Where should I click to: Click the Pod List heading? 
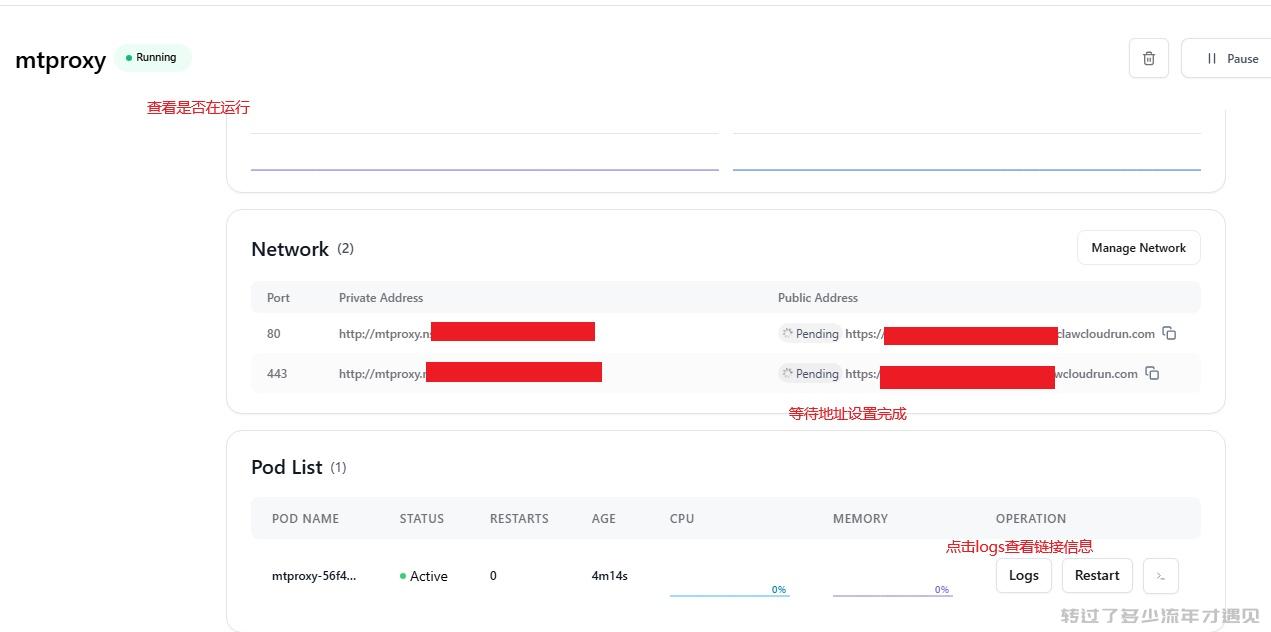click(287, 467)
